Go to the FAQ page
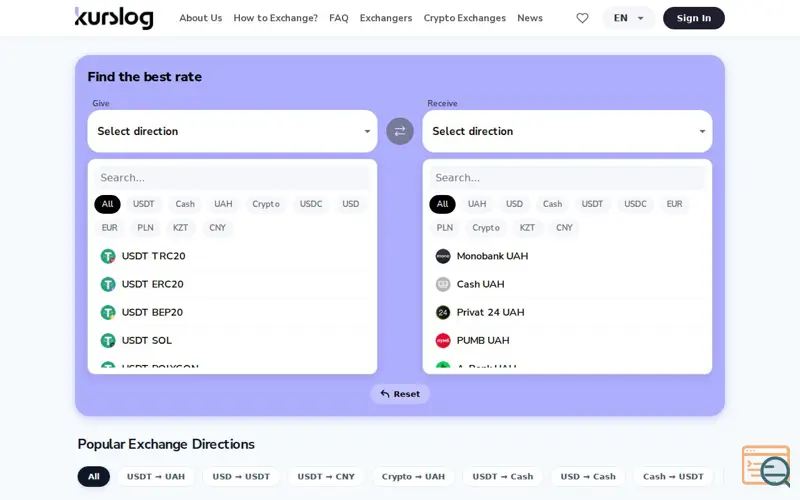 339,18
